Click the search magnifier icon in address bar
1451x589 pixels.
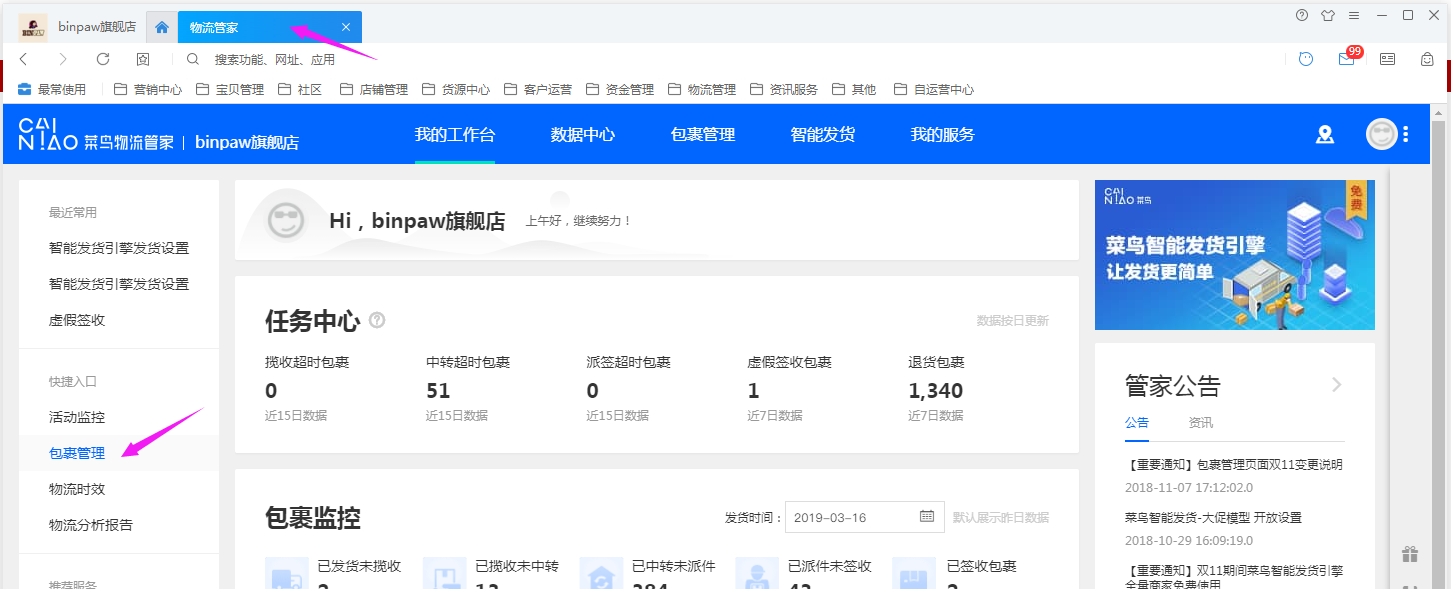point(194,59)
